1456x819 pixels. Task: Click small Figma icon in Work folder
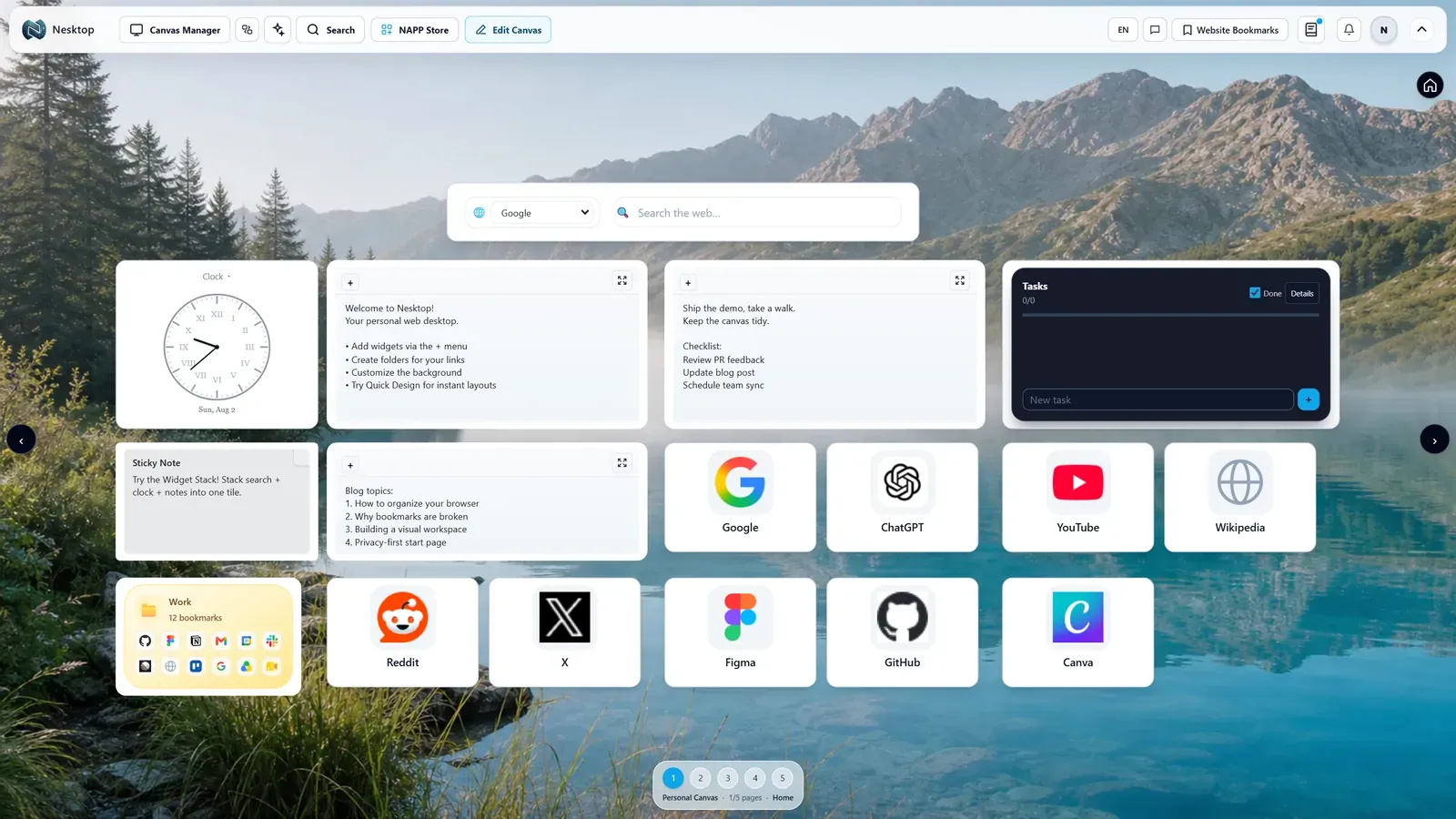(x=170, y=641)
